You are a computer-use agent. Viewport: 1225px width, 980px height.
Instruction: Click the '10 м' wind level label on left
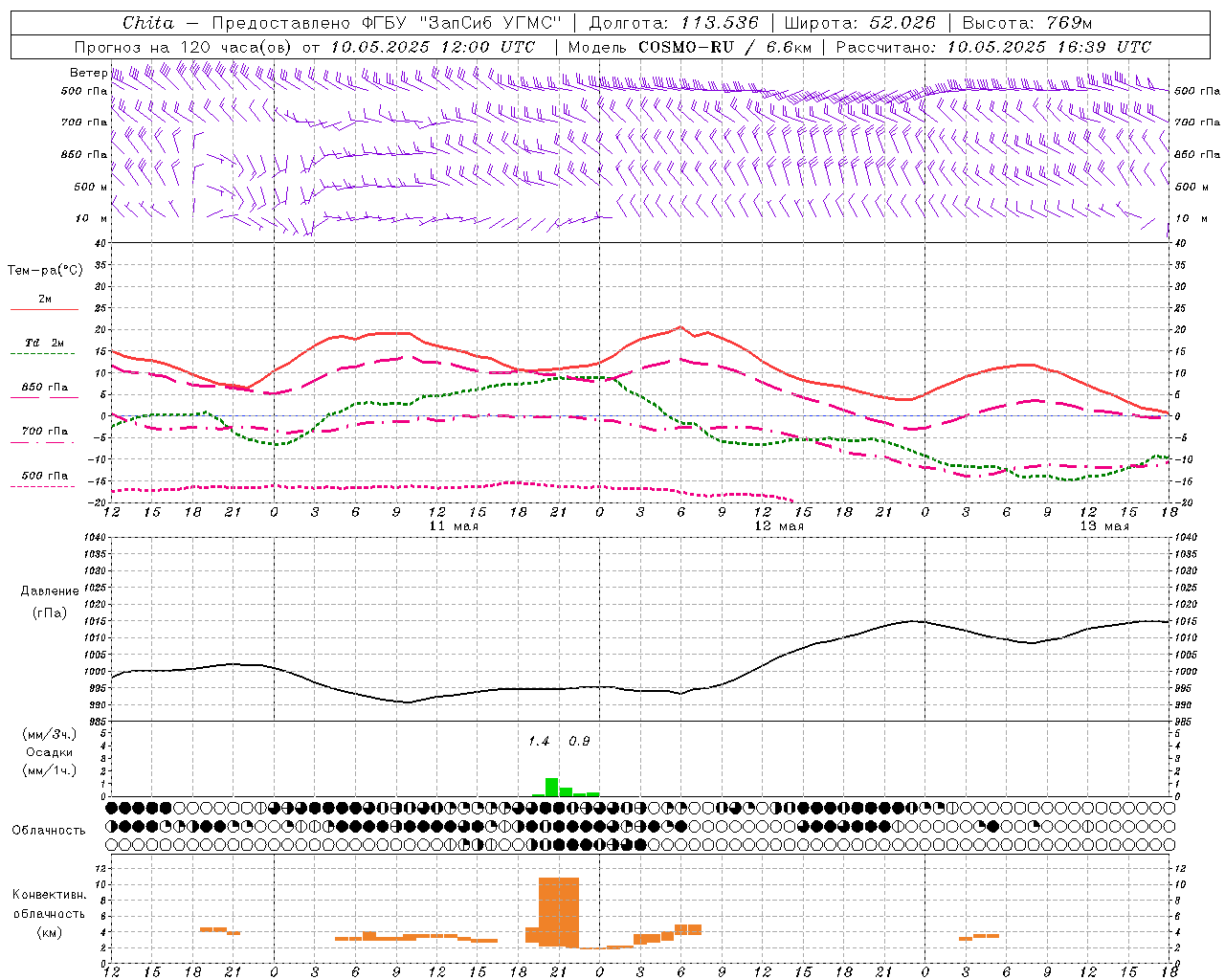click(x=91, y=218)
